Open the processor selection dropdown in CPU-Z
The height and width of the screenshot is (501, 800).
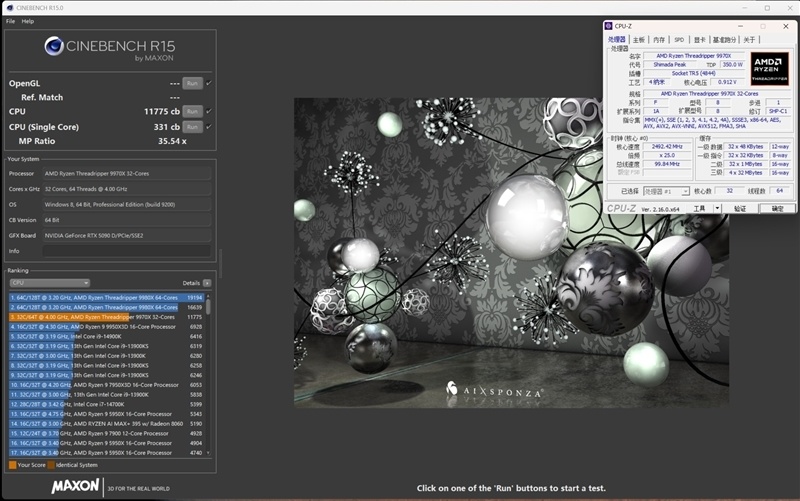pos(667,190)
